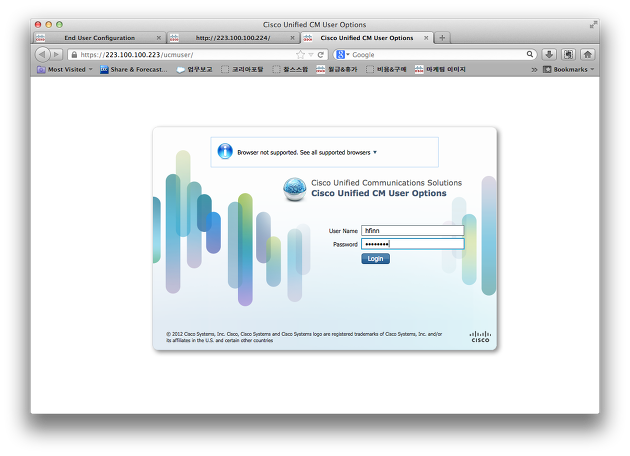Open the bookmark right of 업무보고
This screenshot has width=630, height=456.
click(x=242, y=70)
